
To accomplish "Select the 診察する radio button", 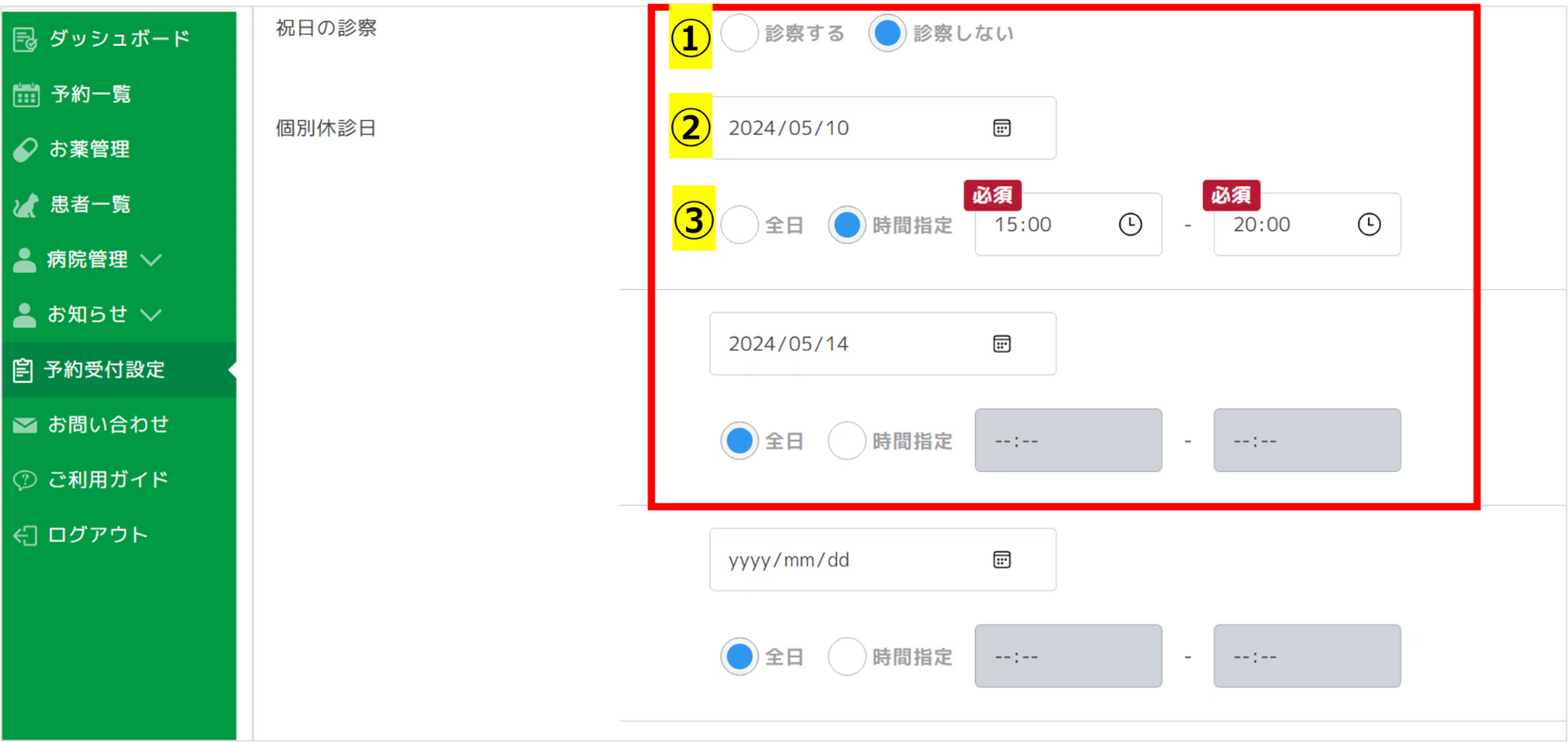I will [740, 33].
